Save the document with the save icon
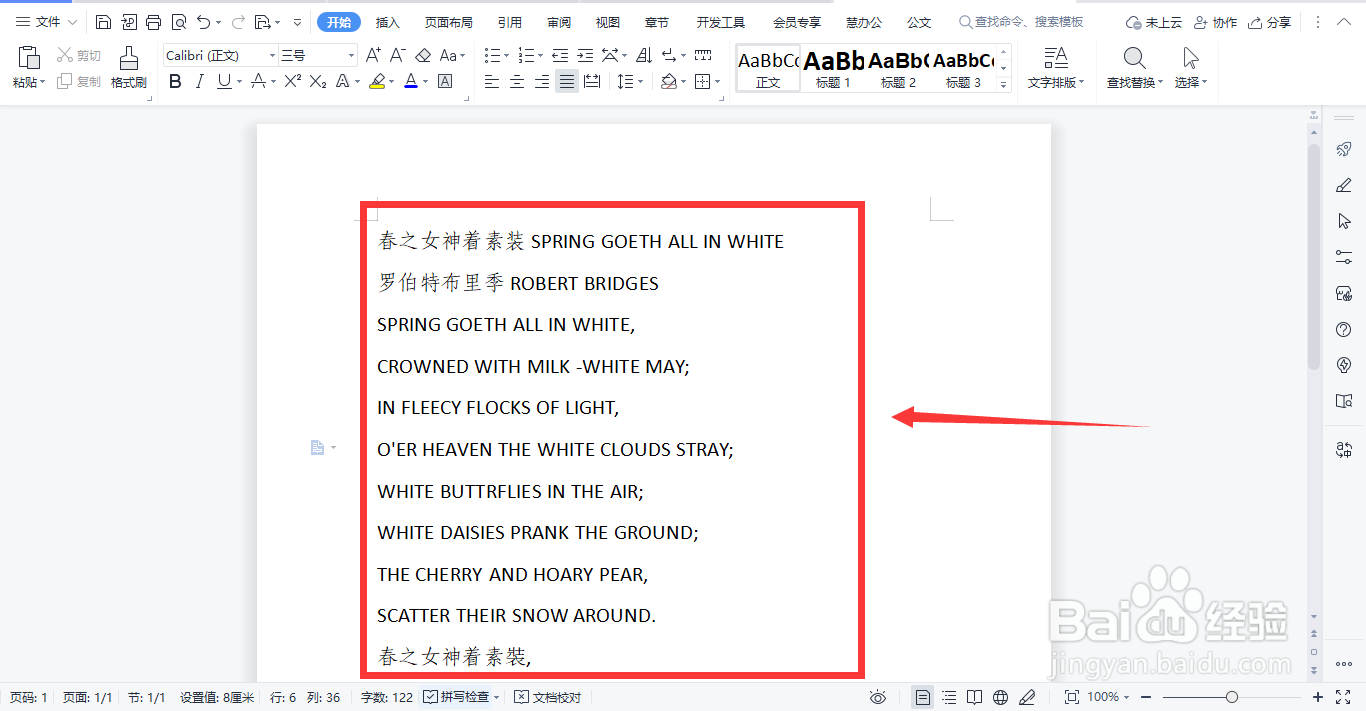Screen dimensions: 1366x711 point(103,22)
